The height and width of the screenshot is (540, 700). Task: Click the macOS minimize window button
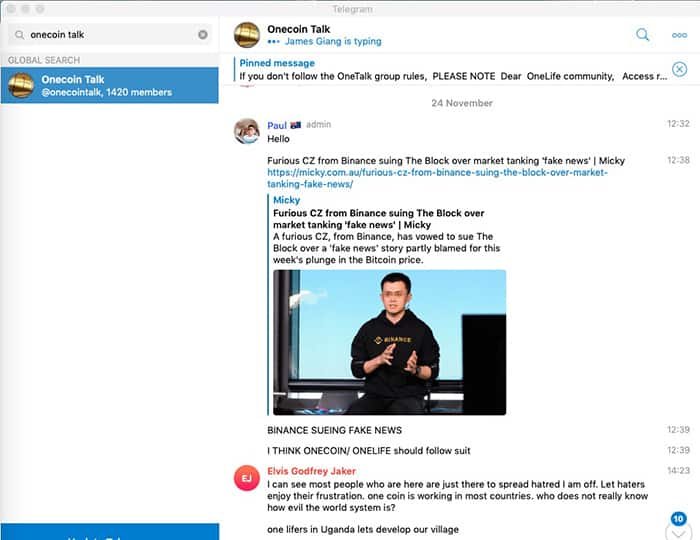(26, 9)
